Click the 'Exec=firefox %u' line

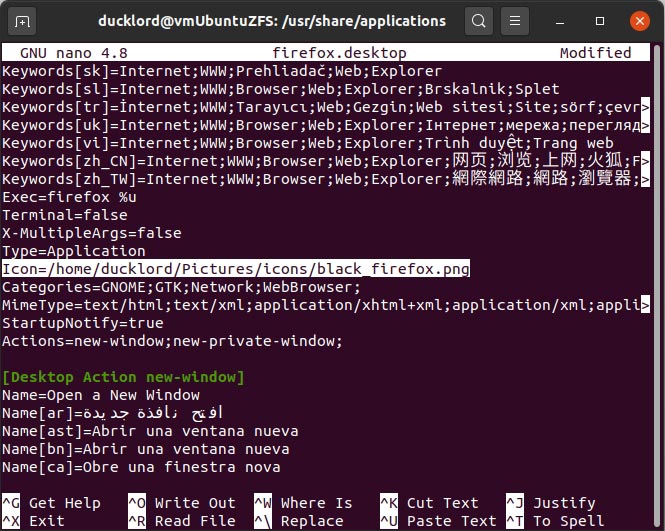(x=70, y=197)
